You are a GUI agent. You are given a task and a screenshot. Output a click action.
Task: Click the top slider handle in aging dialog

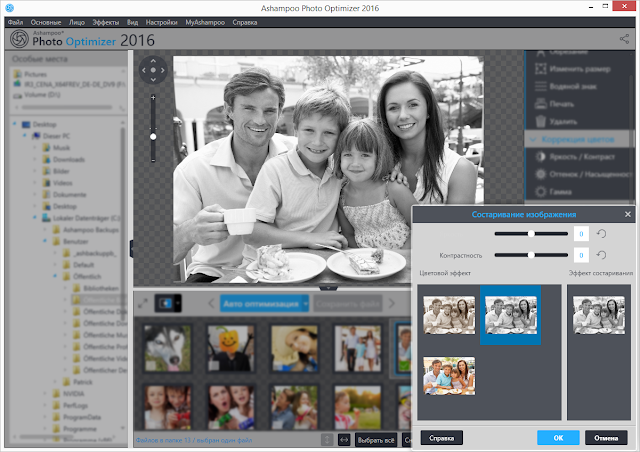(531, 234)
